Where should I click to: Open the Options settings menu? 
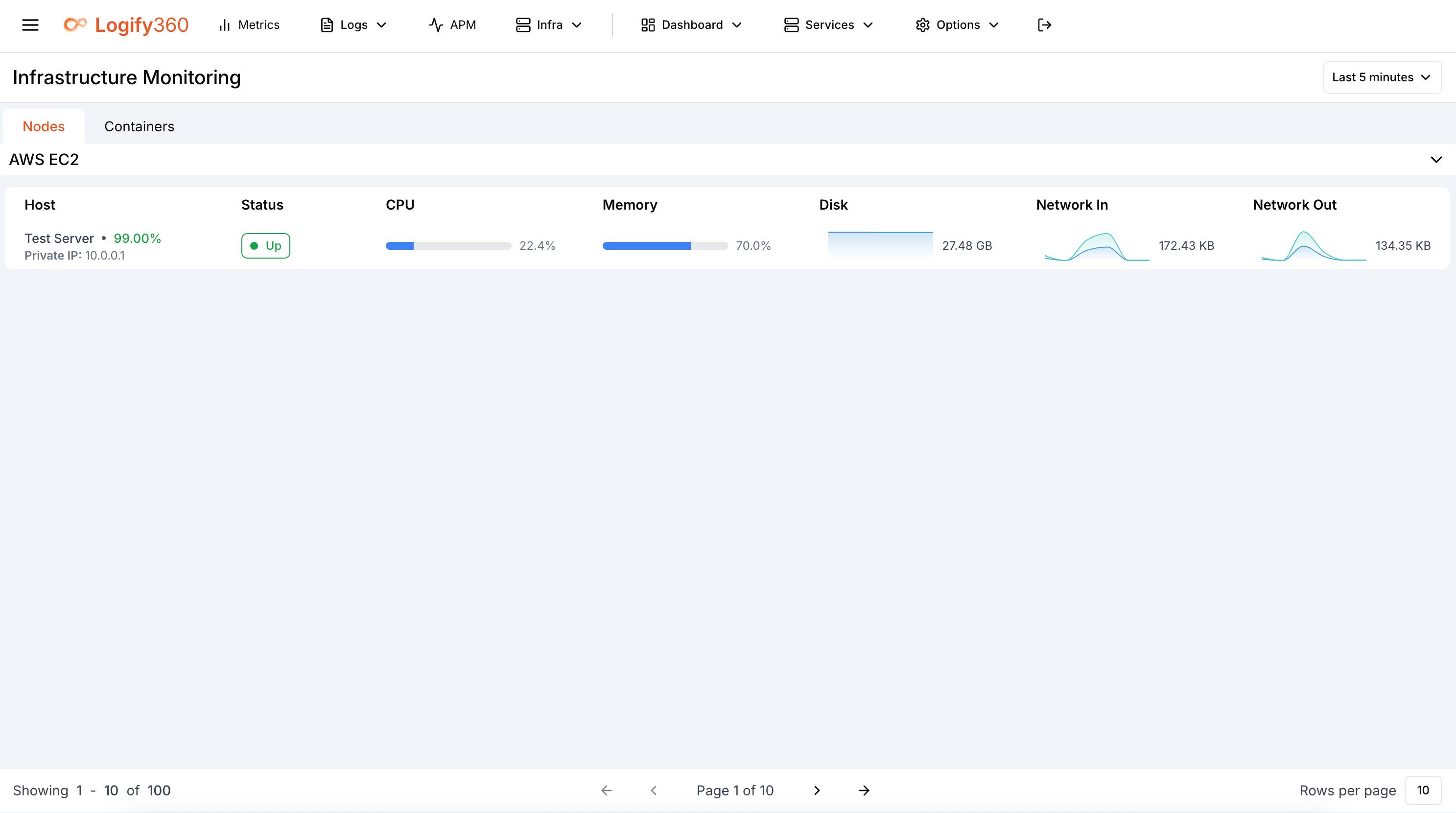[x=958, y=25]
